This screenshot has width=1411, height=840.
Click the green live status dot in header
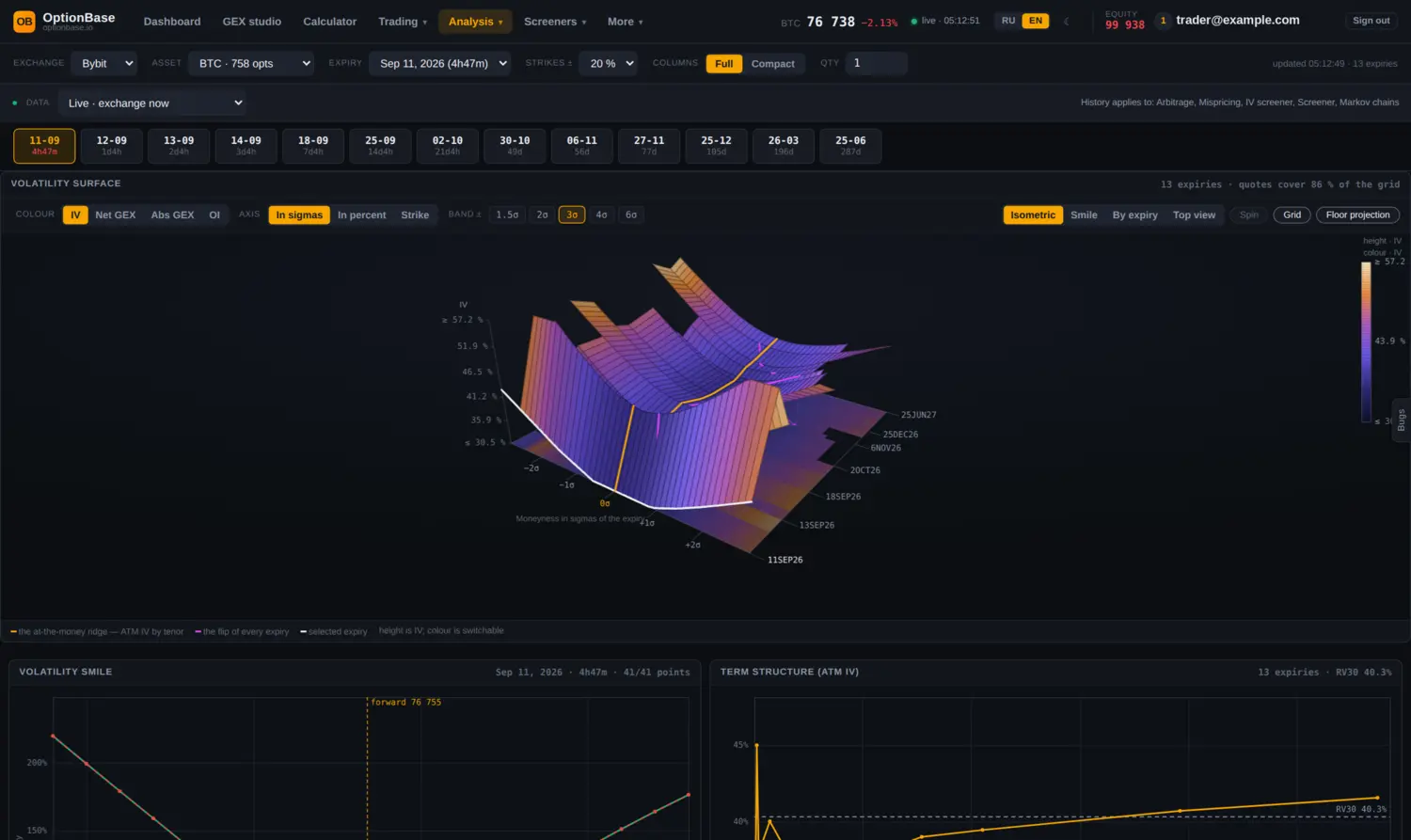tap(914, 21)
